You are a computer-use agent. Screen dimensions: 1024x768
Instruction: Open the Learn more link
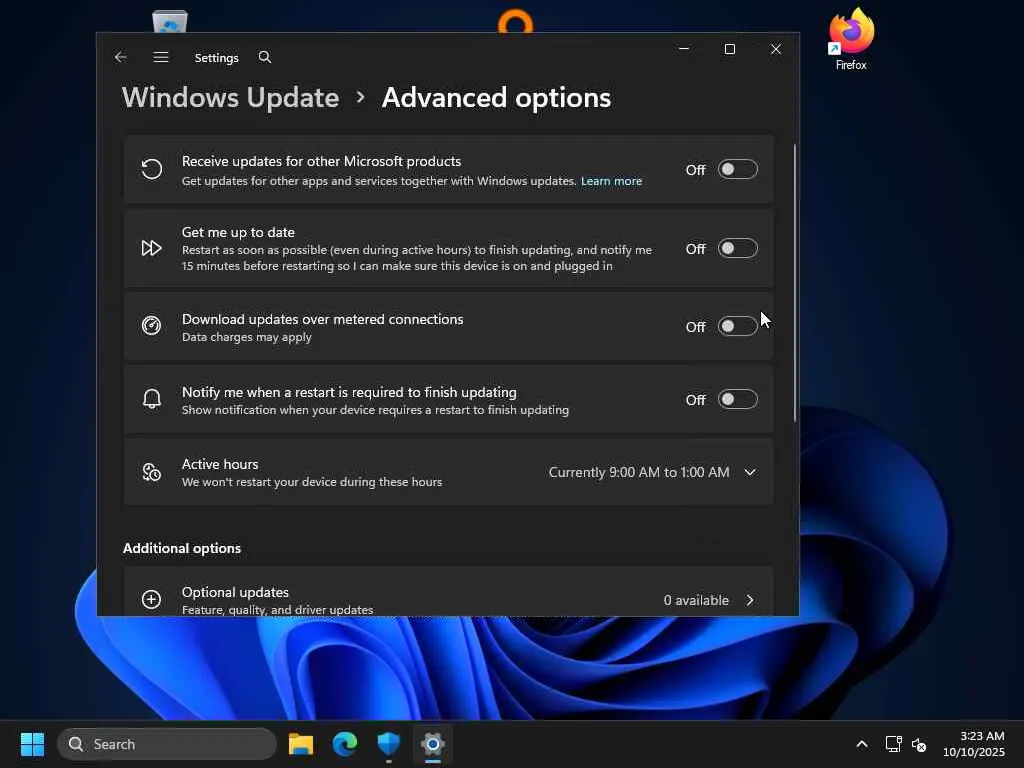[611, 181]
